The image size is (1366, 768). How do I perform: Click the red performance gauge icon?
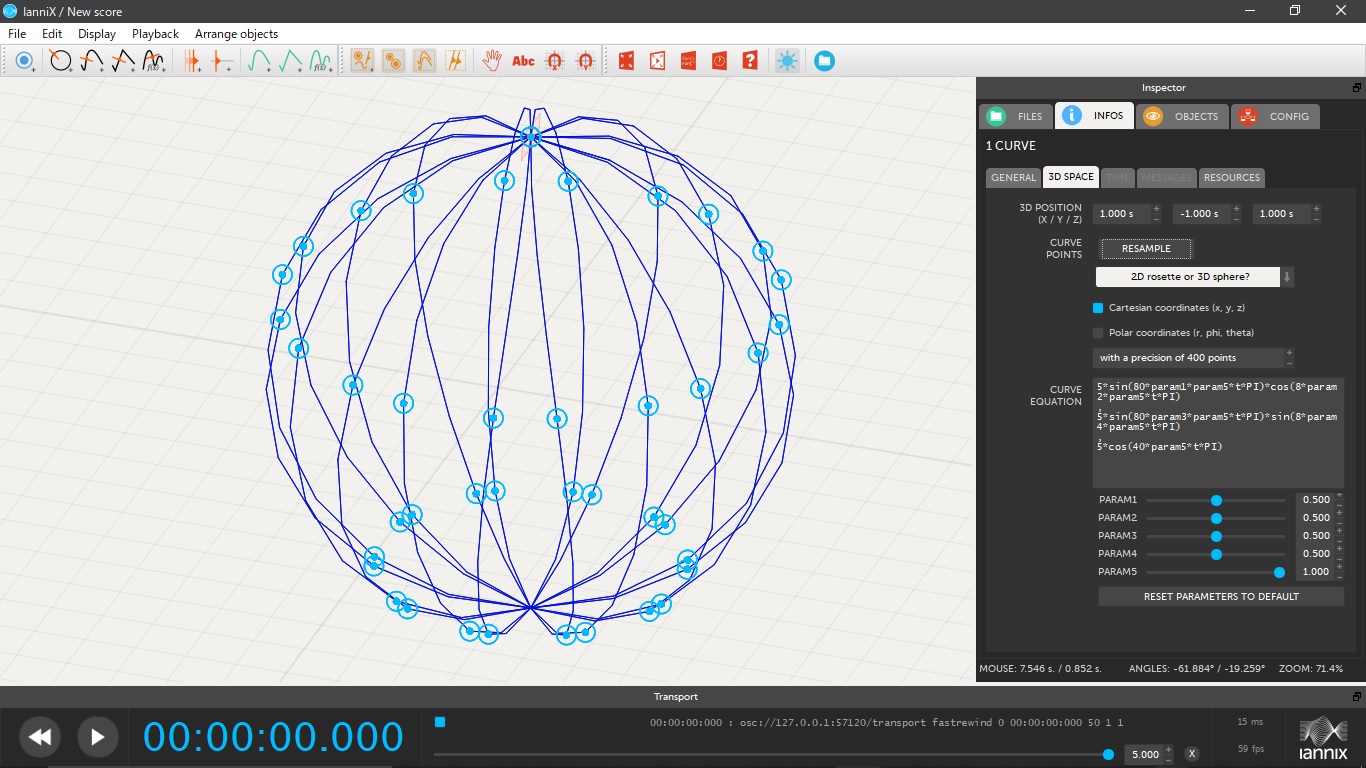point(688,61)
